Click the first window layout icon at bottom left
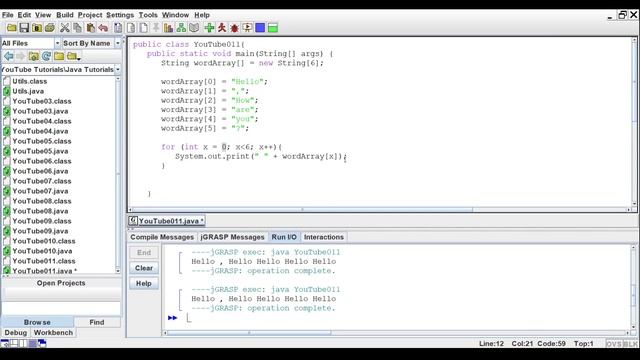The width and height of the screenshot is (640, 360). coord(5,343)
